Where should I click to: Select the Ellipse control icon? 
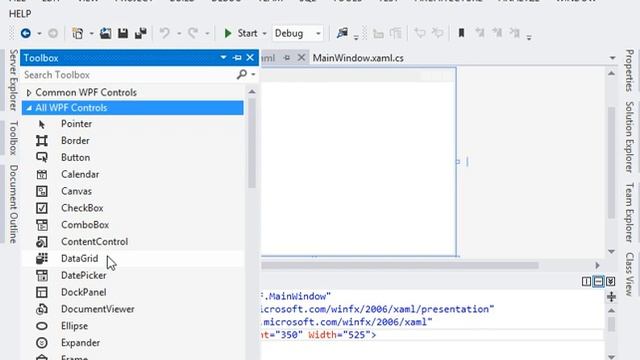pyautogui.click(x=42, y=326)
